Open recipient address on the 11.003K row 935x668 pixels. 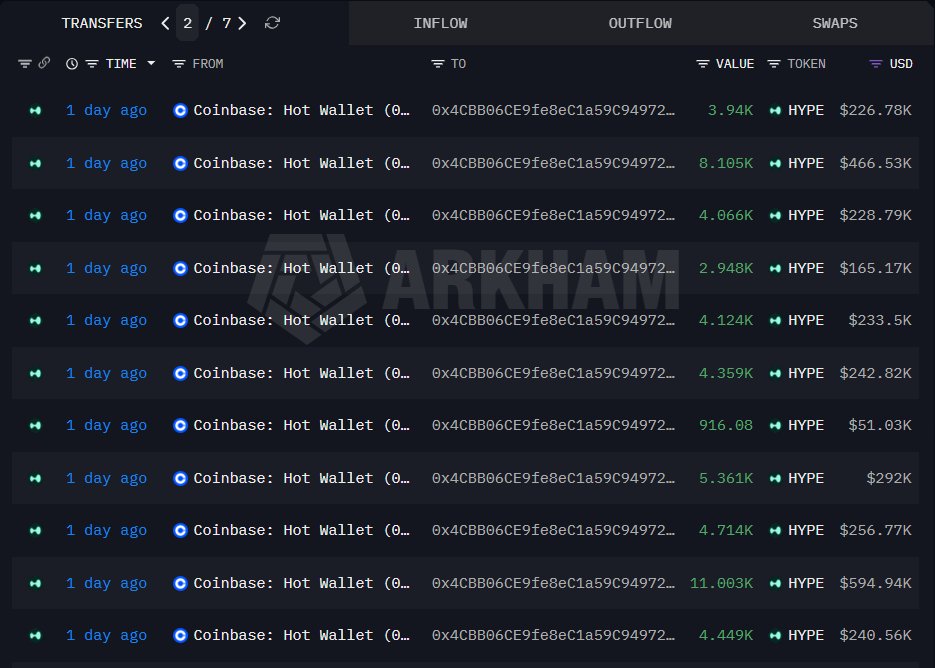click(553, 583)
